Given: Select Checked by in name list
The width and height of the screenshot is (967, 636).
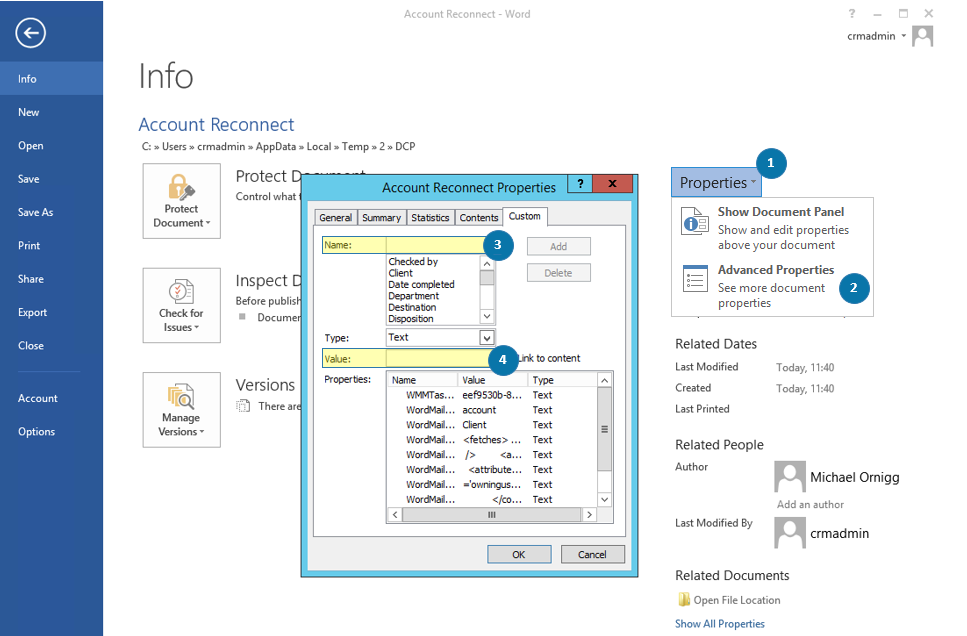Looking at the screenshot, I should (413, 262).
